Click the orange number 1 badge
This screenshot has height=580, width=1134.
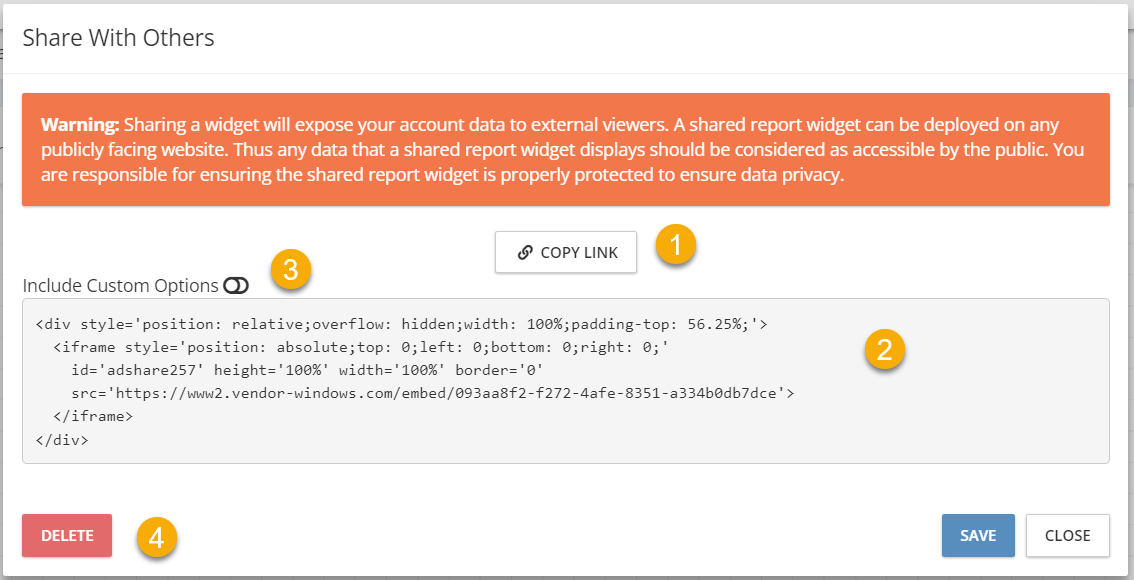click(x=675, y=245)
